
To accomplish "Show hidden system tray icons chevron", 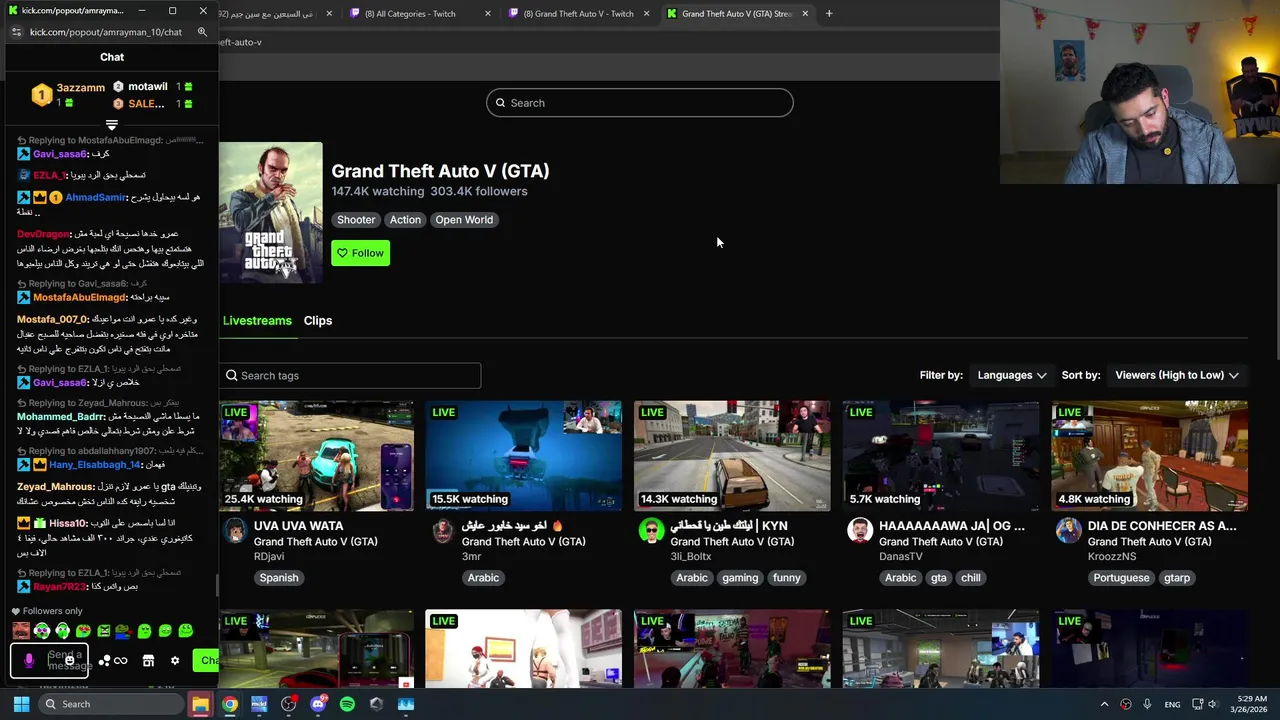I will point(1104,704).
